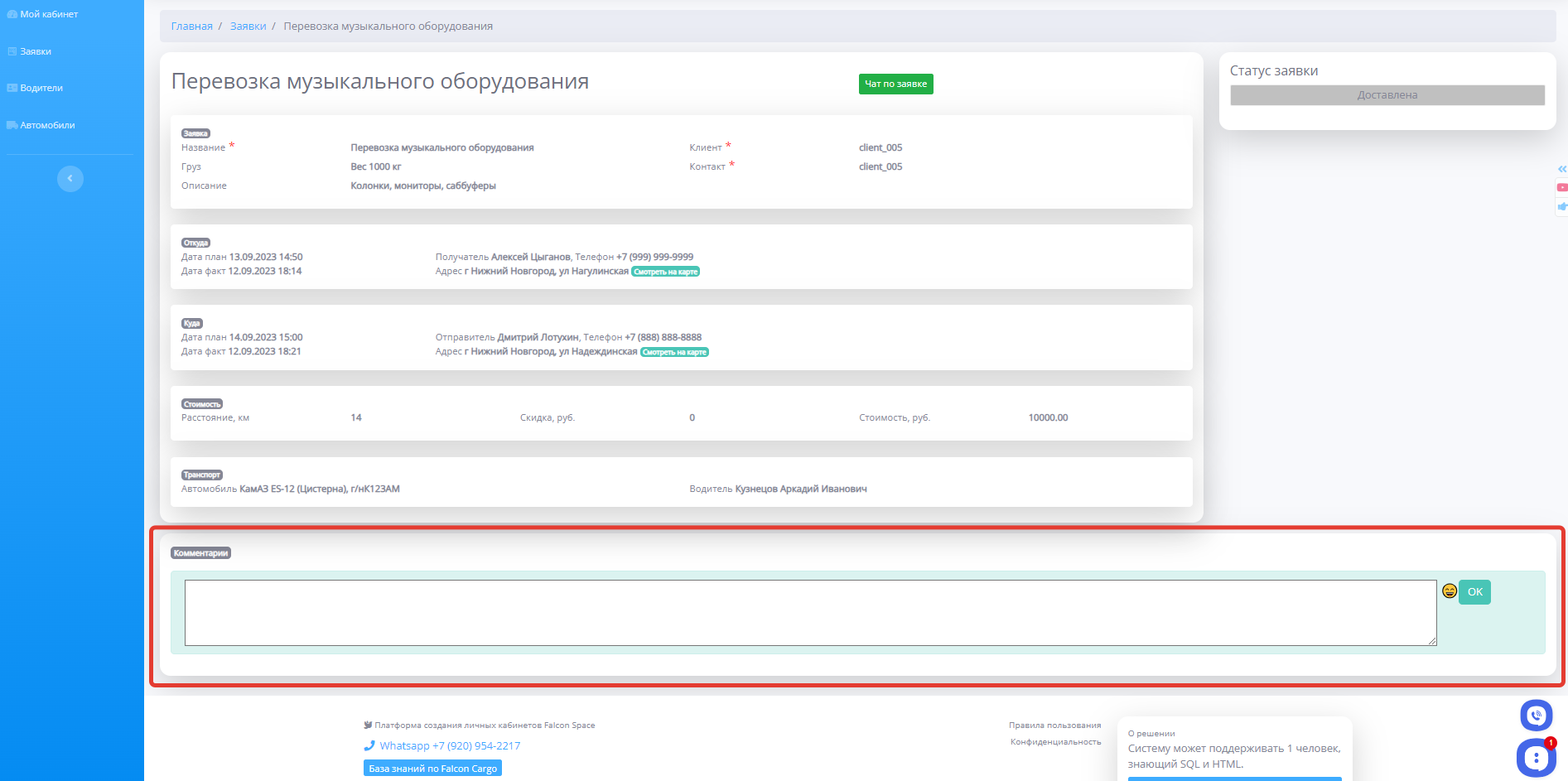Click the dashboard icon next to Мой кабинет
This screenshot has width=1568, height=781.
coord(12,14)
